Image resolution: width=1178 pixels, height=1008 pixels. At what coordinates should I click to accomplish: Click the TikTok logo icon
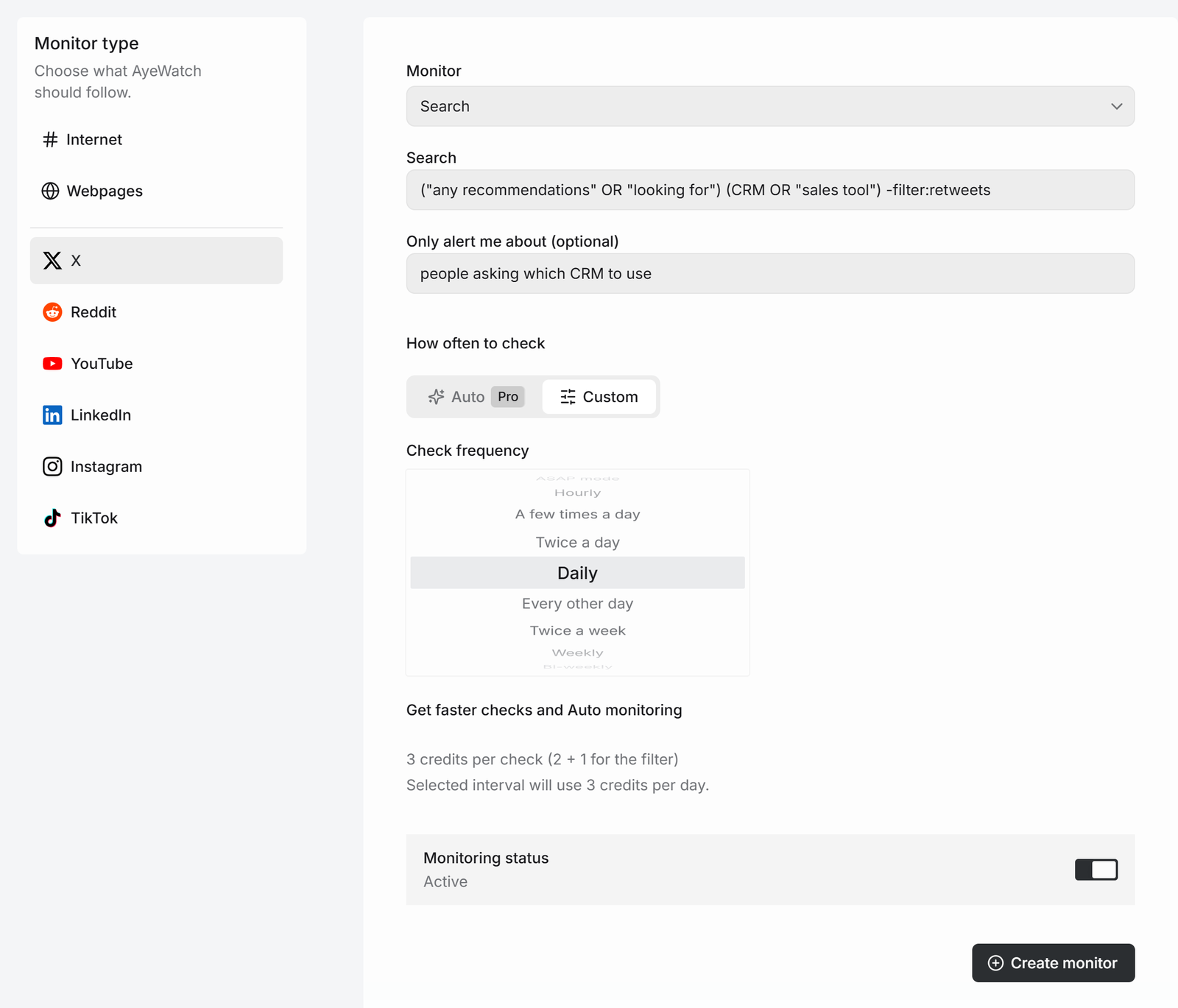pyautogui.click(x=52, y=518)
